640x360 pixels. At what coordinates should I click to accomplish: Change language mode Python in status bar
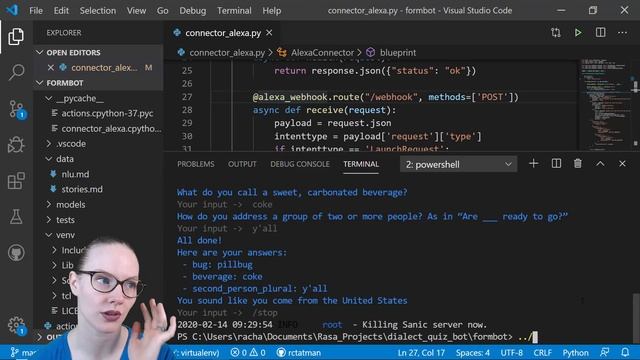pyautogui.click(x=576, y=352)
